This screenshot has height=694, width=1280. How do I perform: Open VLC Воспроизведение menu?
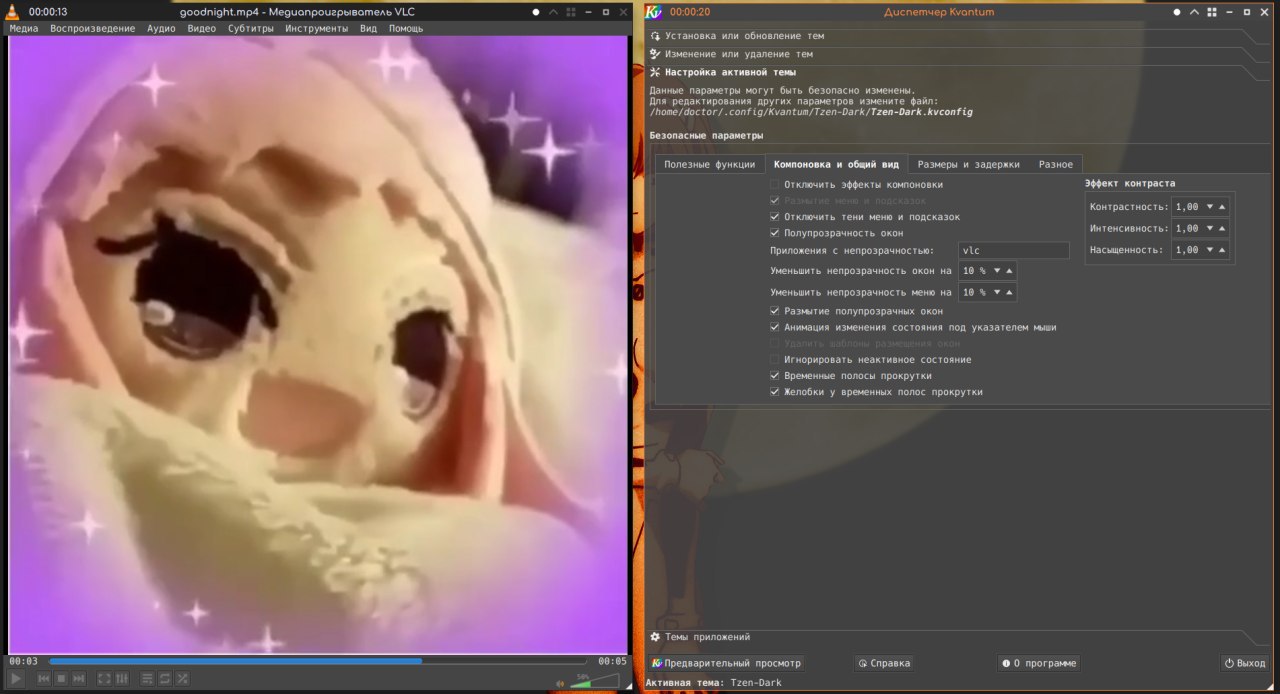93,29
